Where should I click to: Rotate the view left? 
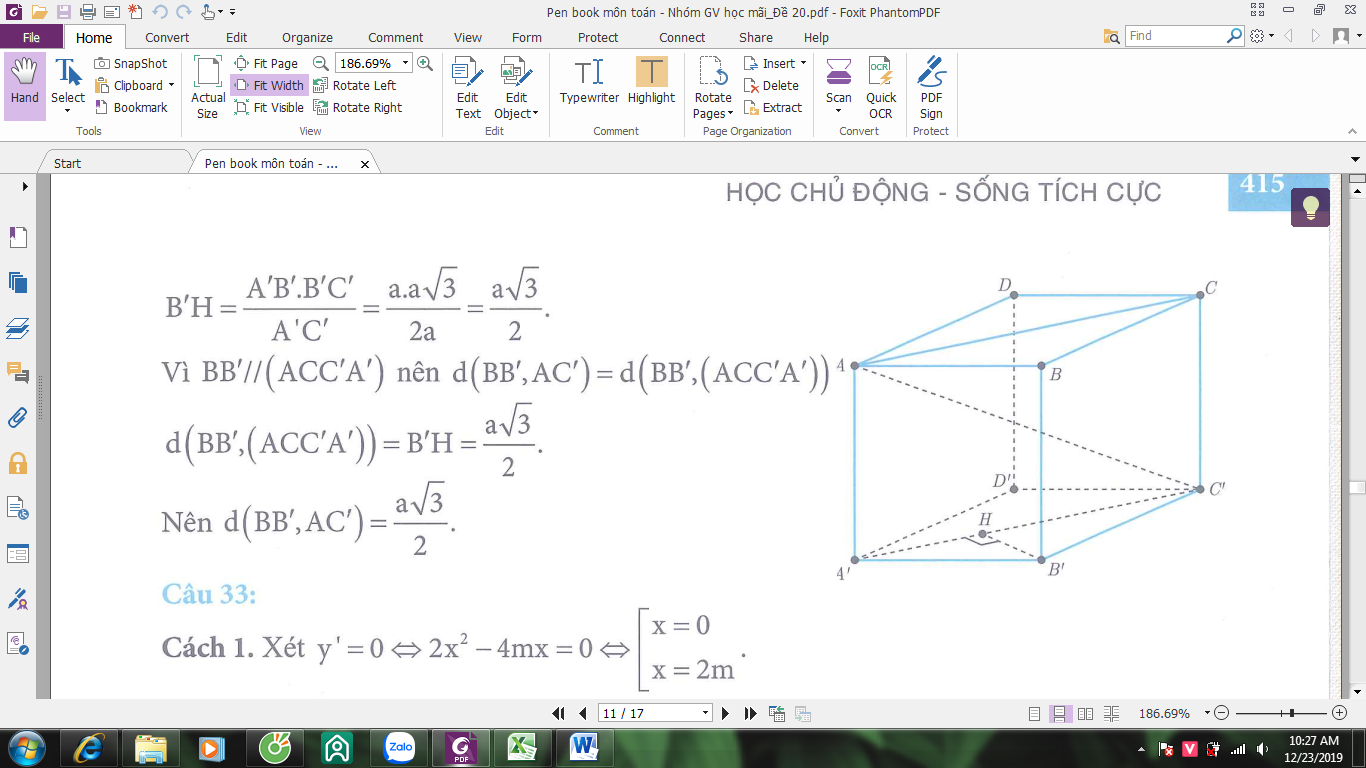pyautogui.click(x=355, y=85)
